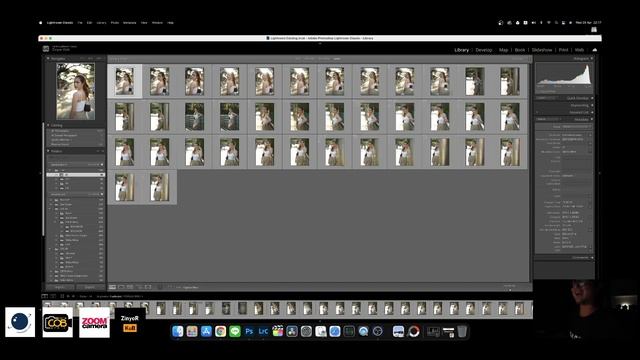Enable the Attribute library filter
The height and width of the screenshot is (360, 640).
coord(310,59)
